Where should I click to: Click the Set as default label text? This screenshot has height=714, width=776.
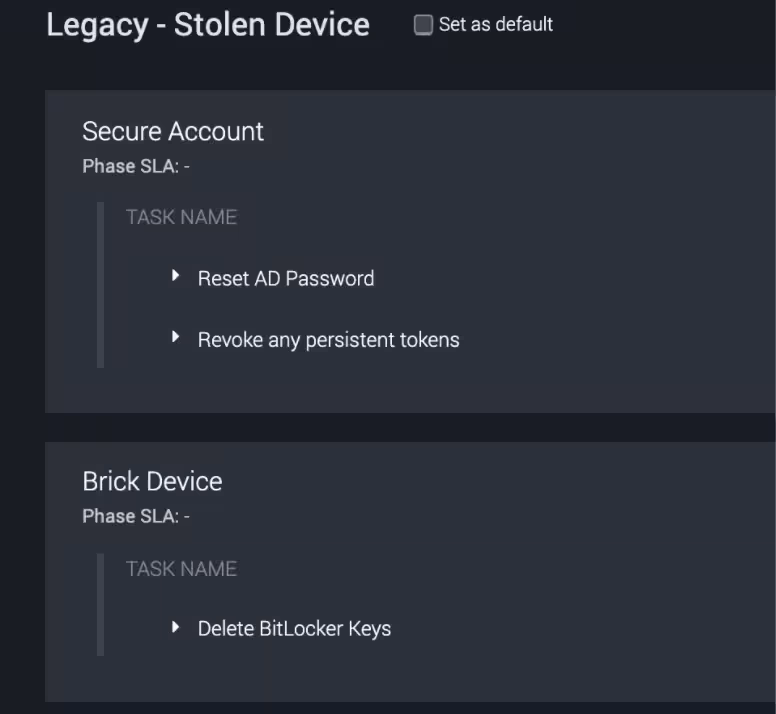(x=495, y=24)
